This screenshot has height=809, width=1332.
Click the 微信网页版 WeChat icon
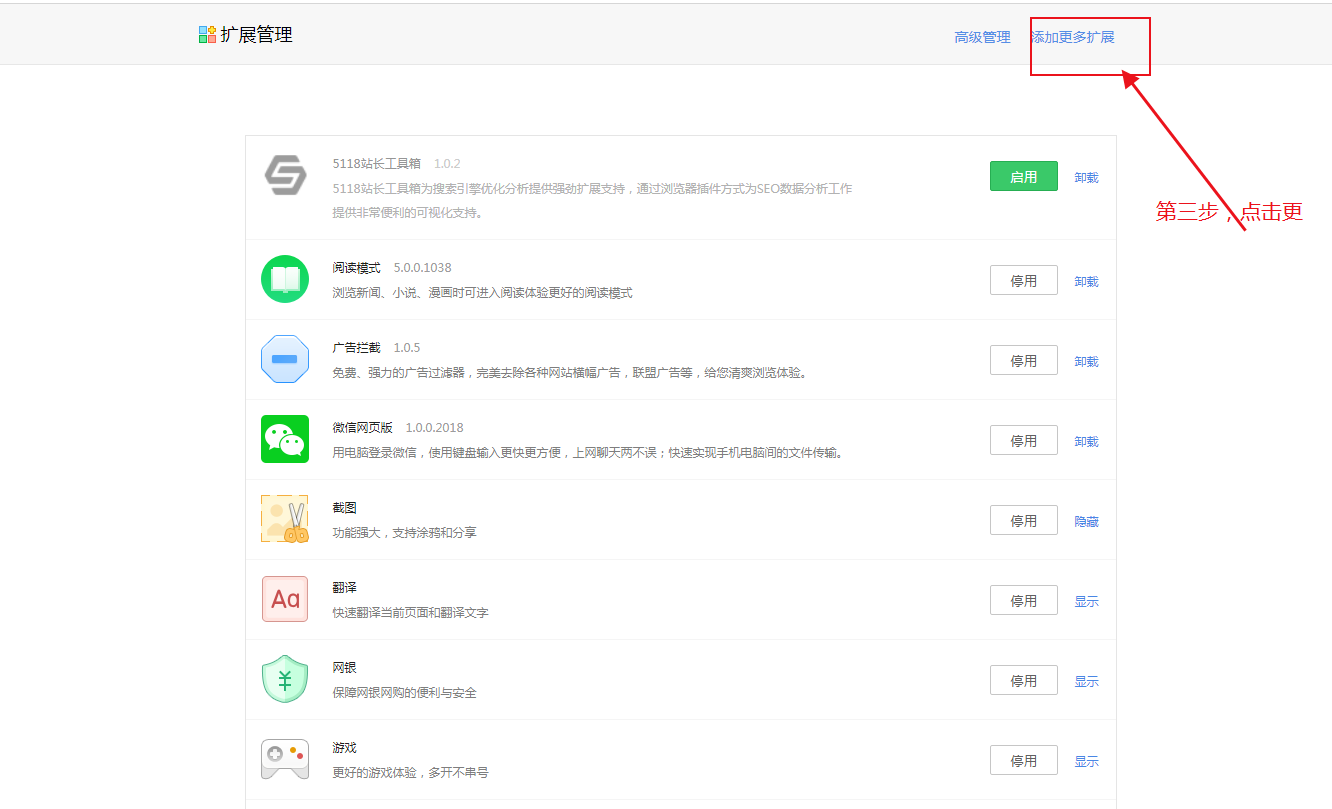[285, 439]
